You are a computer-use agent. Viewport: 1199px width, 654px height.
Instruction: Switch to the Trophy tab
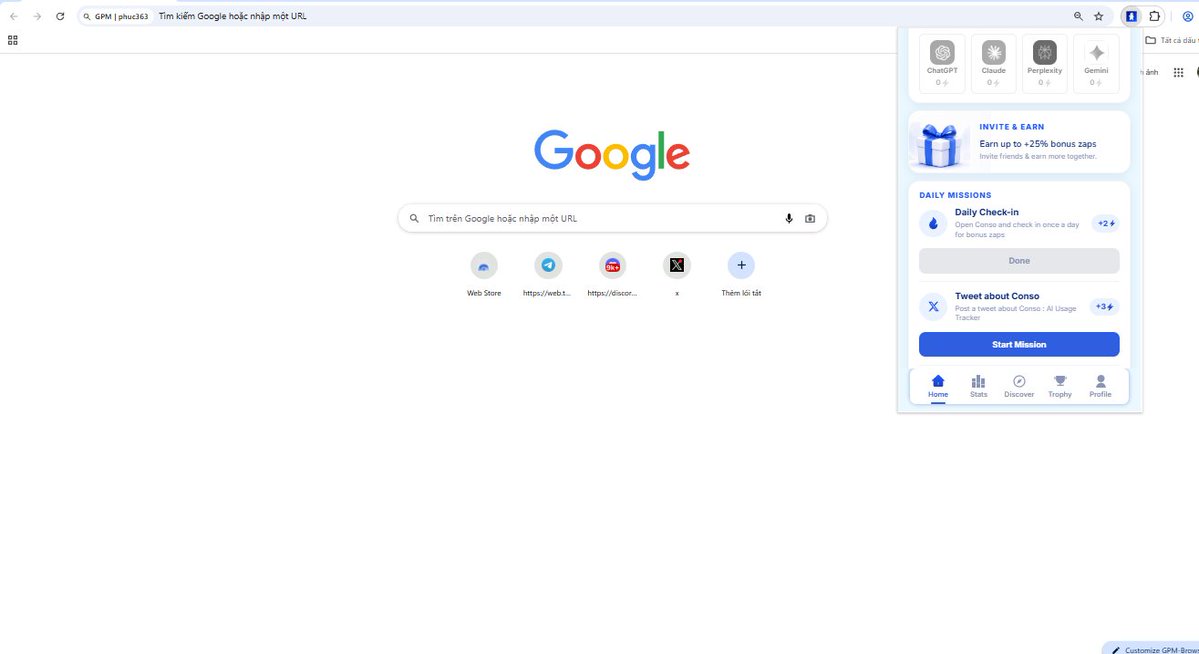click(x=1059, y=387)
